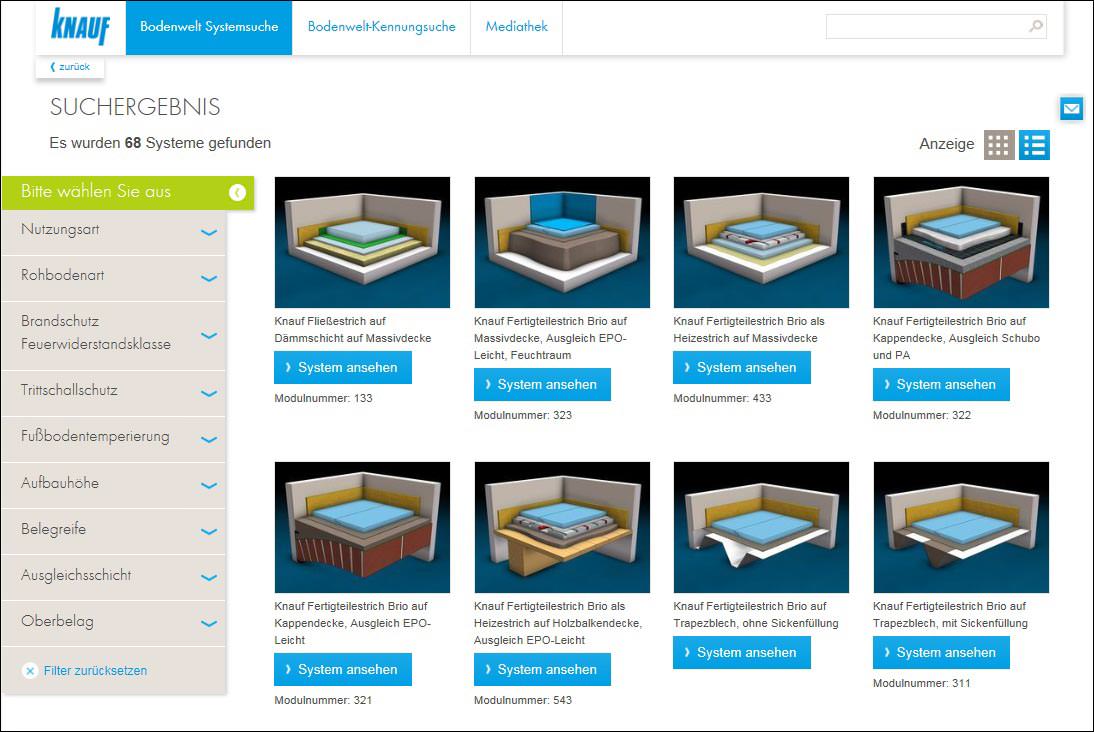This screenshot has height=732, width=1094.
Task: Go back with the zurück link
Action: point(70,67)
